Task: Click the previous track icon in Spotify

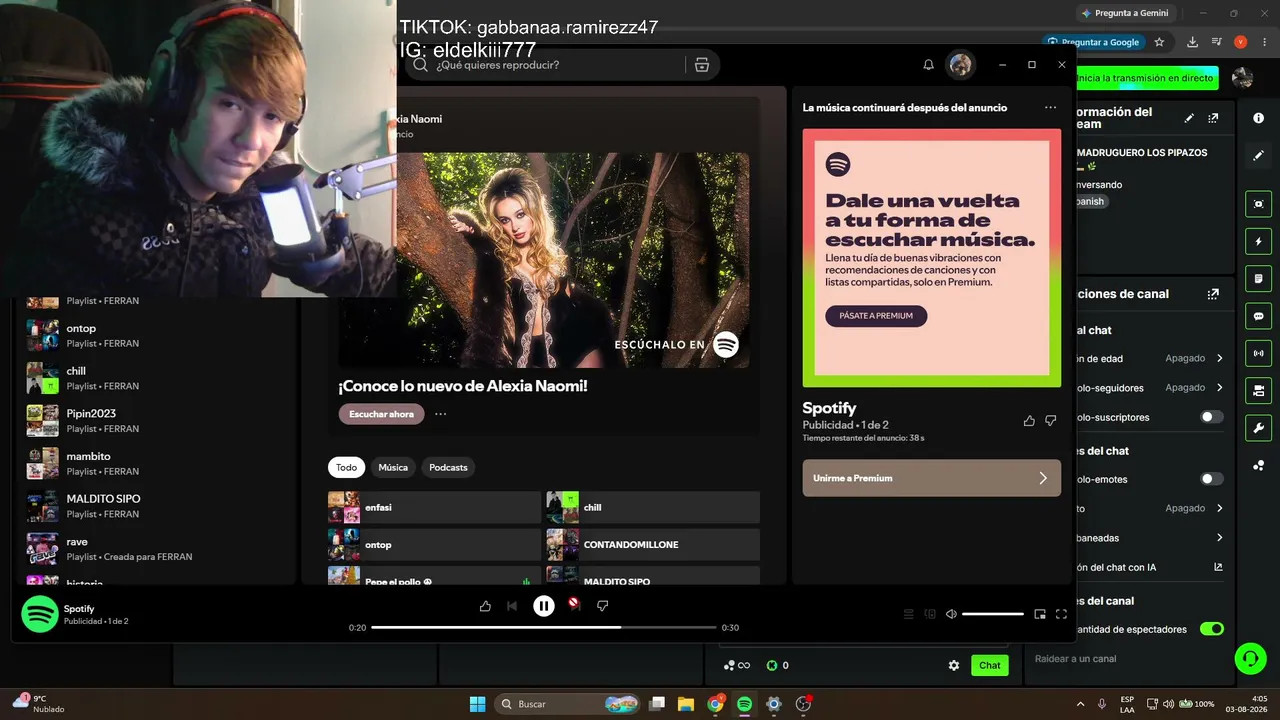Action: point(512,606)
